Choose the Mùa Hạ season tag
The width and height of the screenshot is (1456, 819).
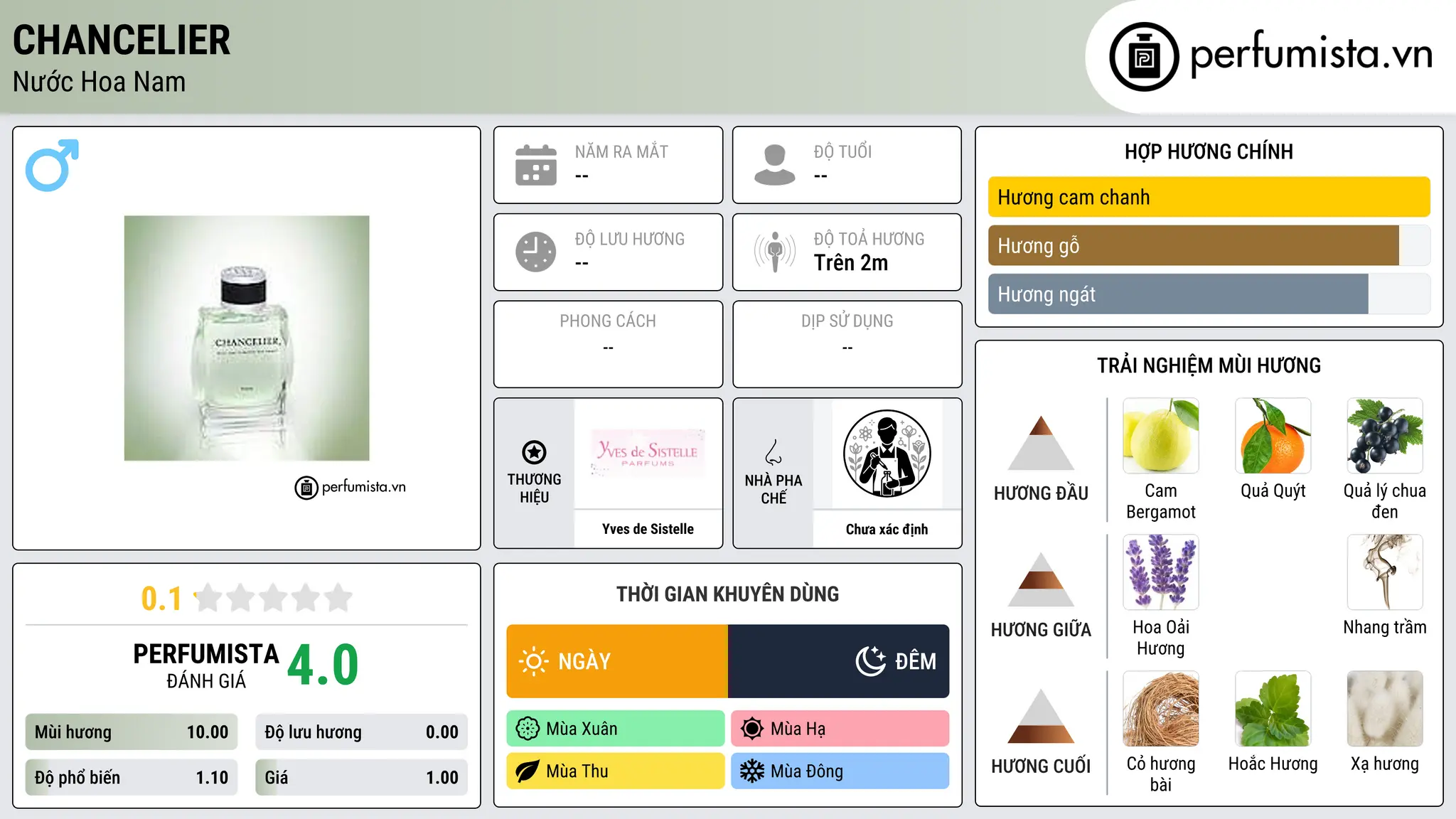coord(840,729)
